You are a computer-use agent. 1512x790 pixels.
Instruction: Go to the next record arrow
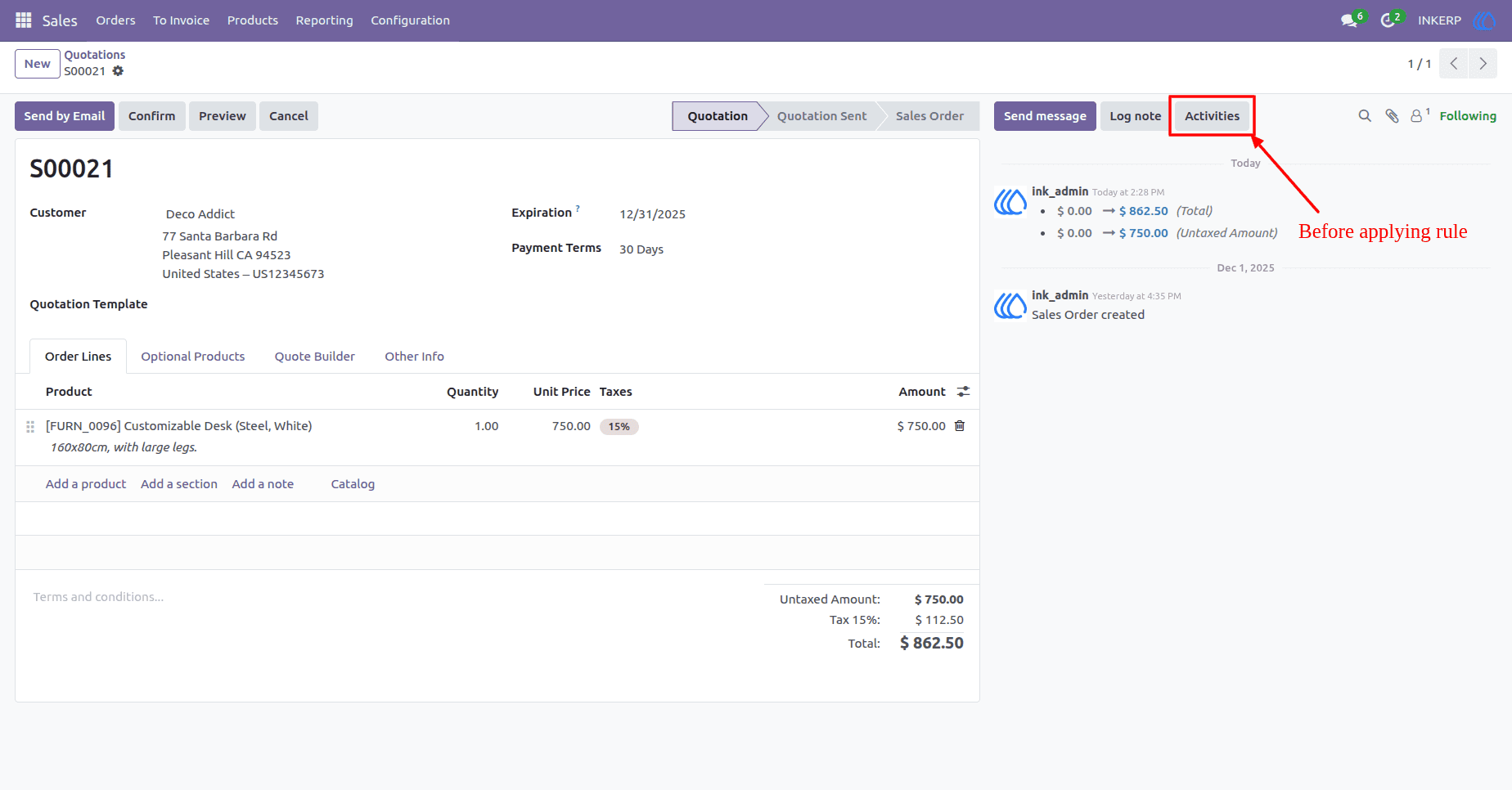(1483, 64)
